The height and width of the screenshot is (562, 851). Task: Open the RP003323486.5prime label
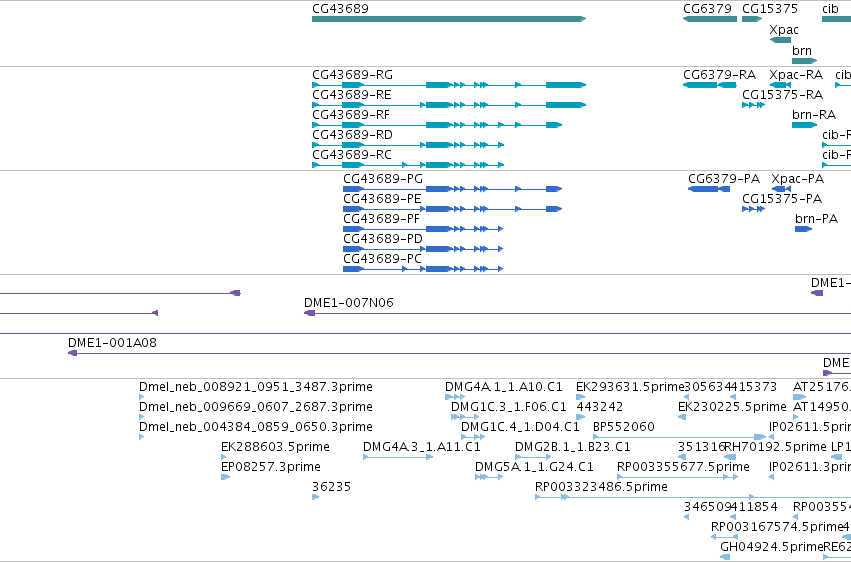click(x=601, y=487)
